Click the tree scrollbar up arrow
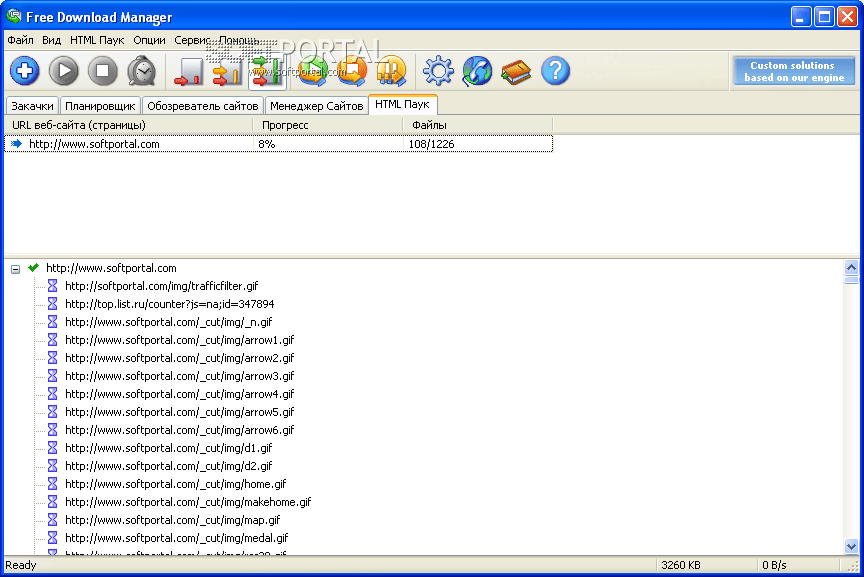864x577 pixels. [851, 267]
